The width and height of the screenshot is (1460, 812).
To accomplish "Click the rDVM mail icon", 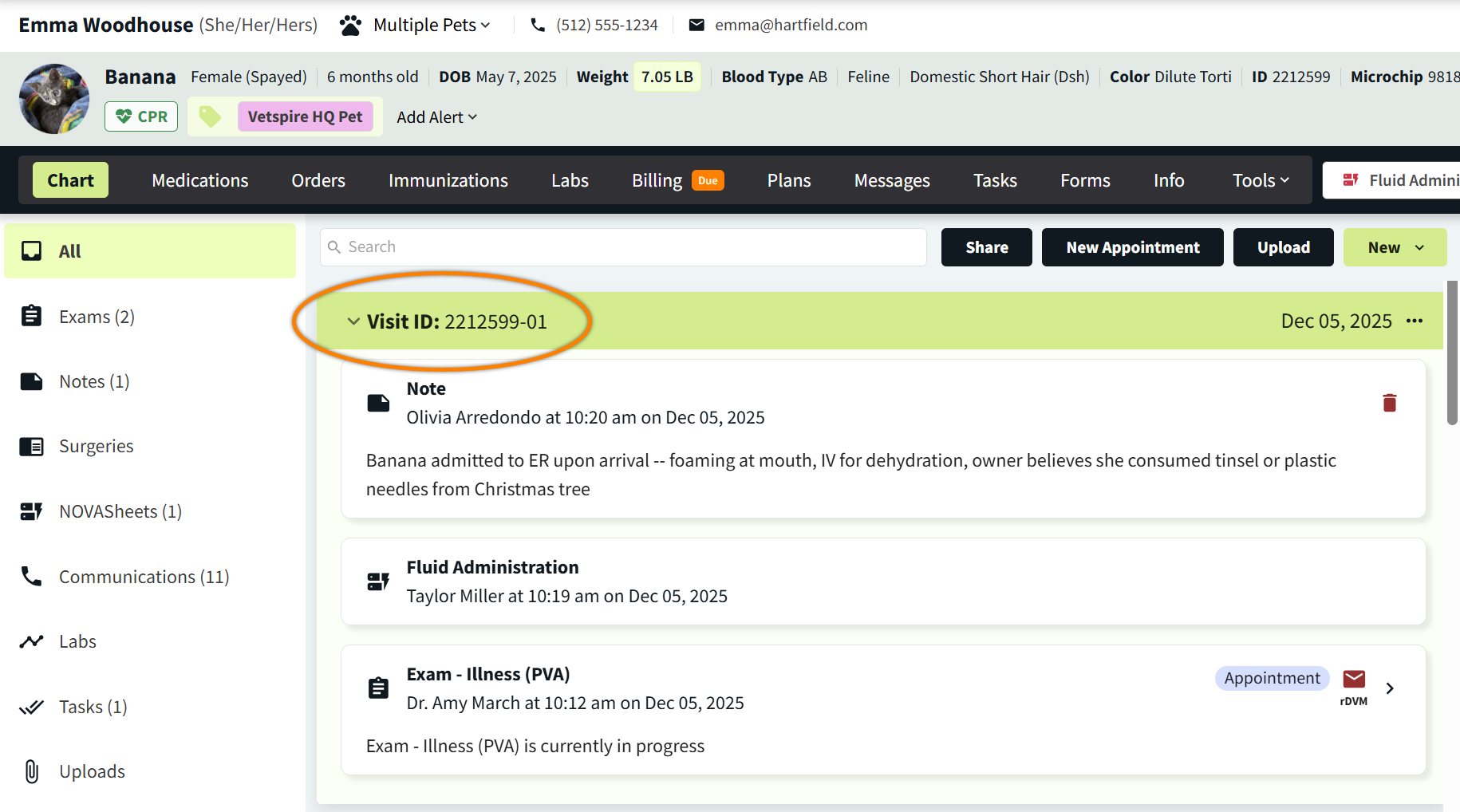I will [x=1354, y=679].
